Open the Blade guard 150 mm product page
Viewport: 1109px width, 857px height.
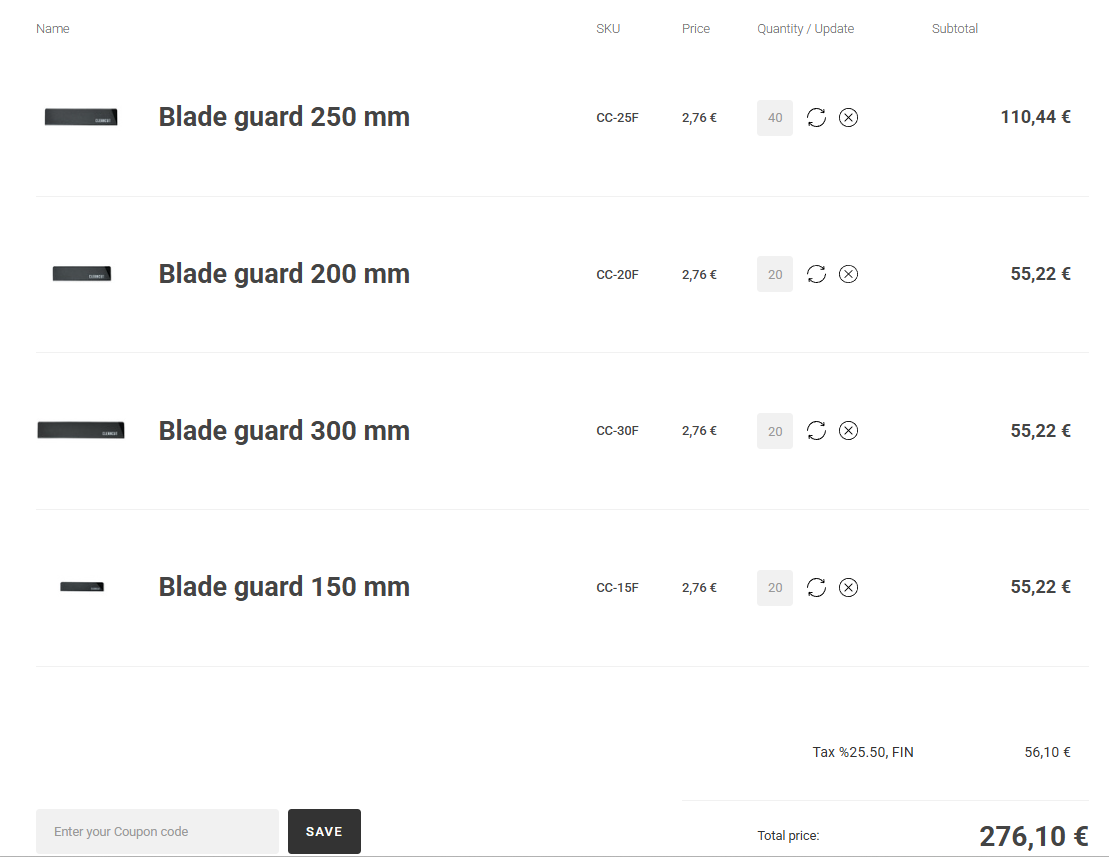click(284, 587)
